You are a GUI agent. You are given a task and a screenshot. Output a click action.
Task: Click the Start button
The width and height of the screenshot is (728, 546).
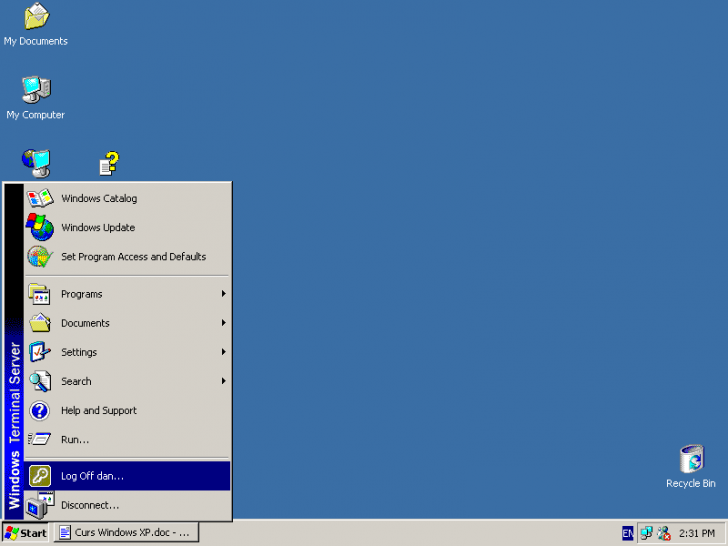coord(26,533)
